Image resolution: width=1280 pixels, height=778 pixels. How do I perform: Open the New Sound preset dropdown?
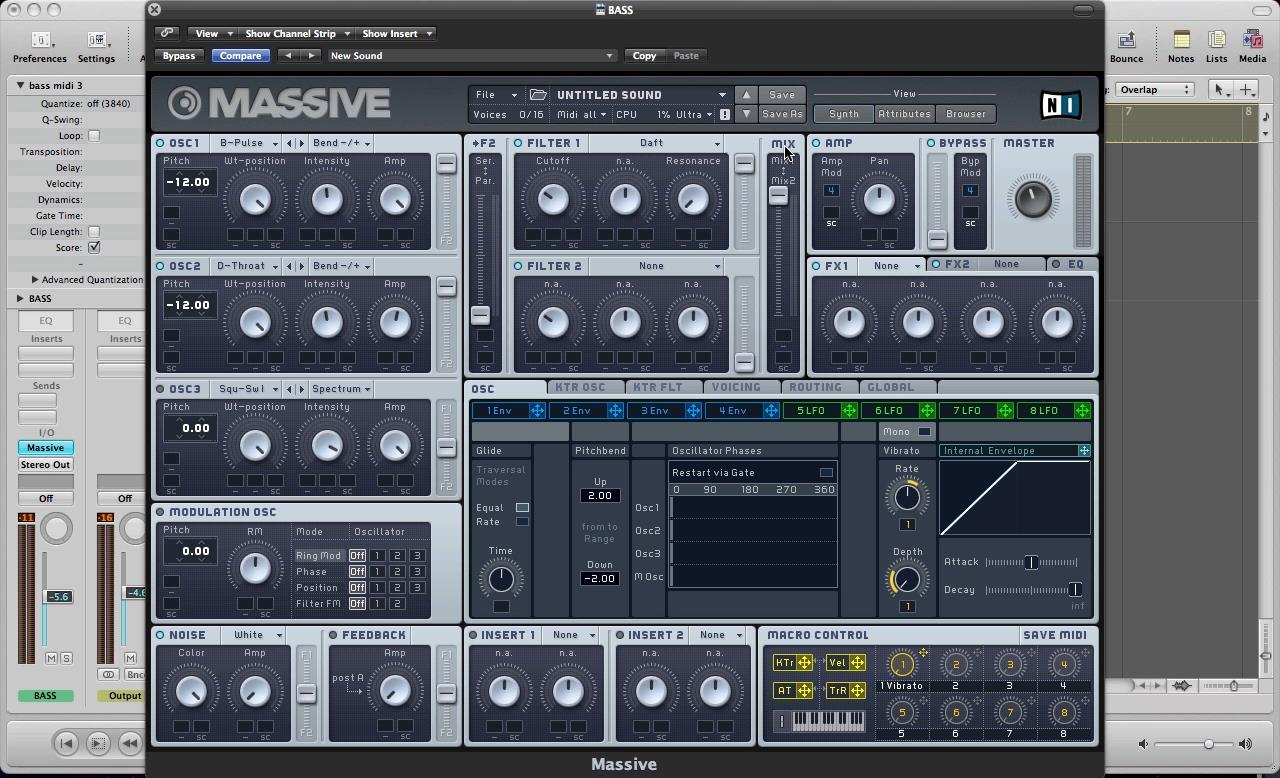point(471,56)
